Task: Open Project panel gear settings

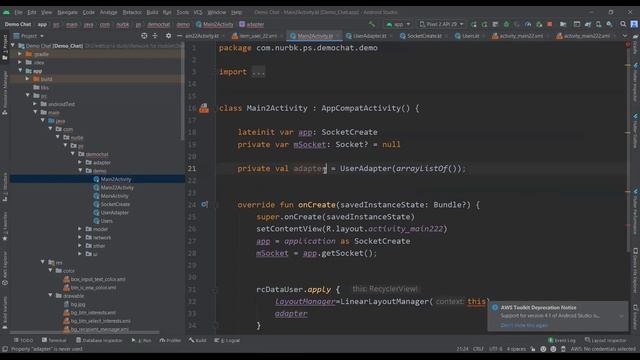Action: coord(168,36)
